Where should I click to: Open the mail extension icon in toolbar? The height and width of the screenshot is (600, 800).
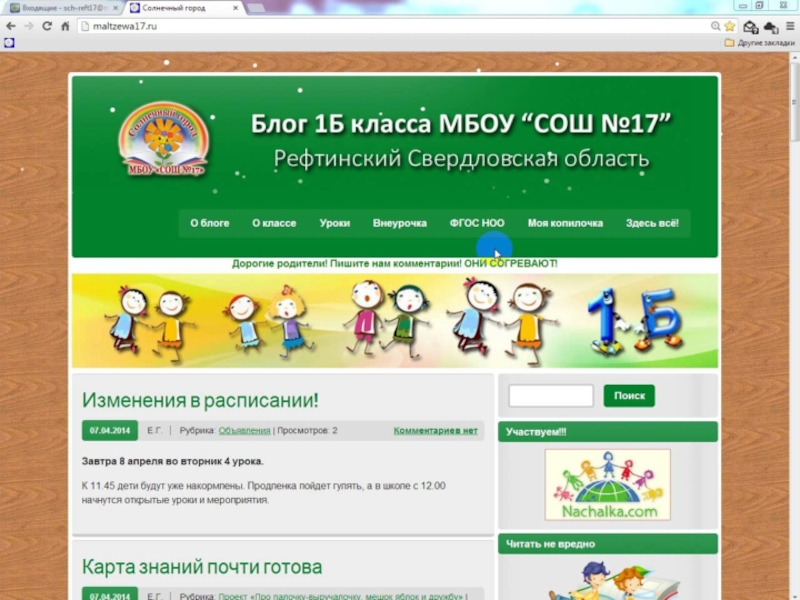pyautogui.click(x=751, y=27)
